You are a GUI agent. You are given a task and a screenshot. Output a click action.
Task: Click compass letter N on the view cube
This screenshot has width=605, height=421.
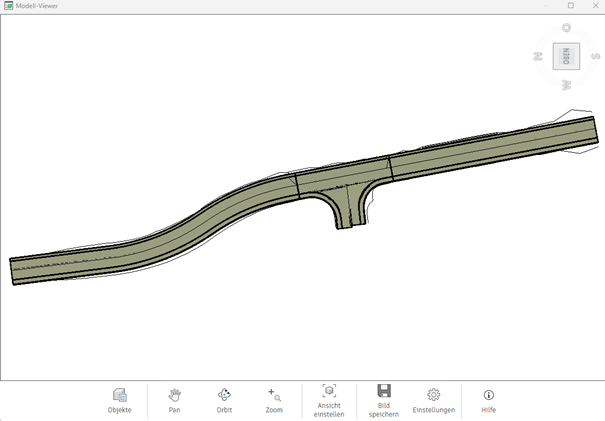tap(538, 56)
